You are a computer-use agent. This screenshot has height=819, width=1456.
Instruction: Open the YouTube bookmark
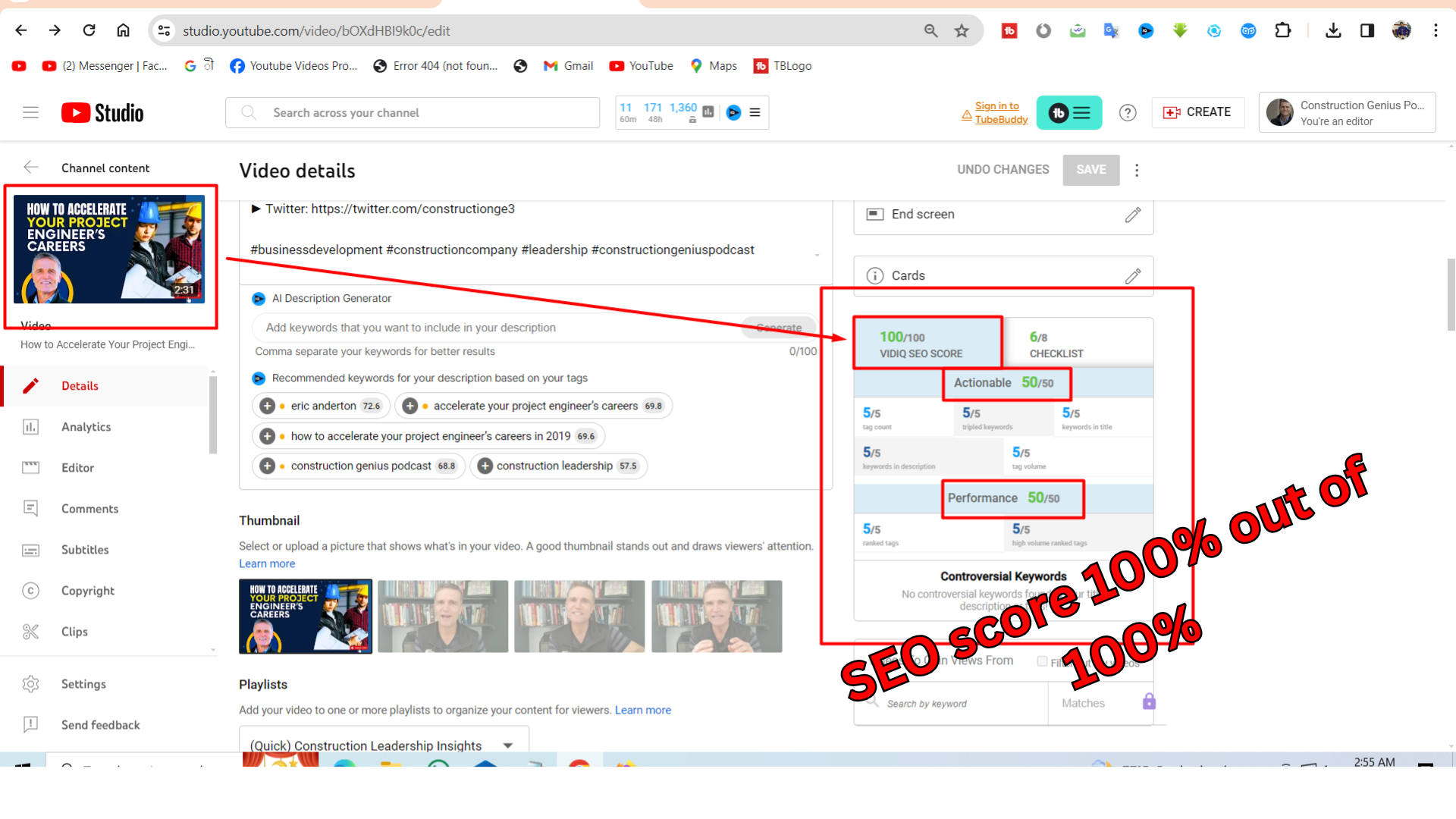[641, 66]
